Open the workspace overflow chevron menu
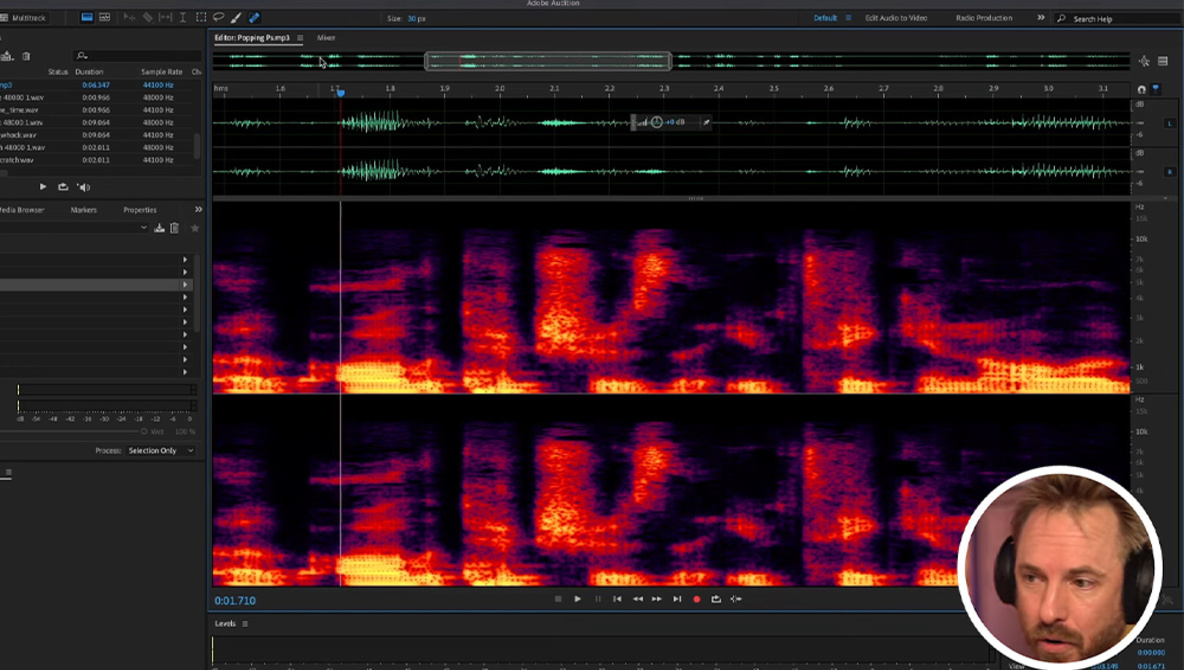Image resolution: width=1184 pixels, height=670 pixels. (x=1040, y=18)
